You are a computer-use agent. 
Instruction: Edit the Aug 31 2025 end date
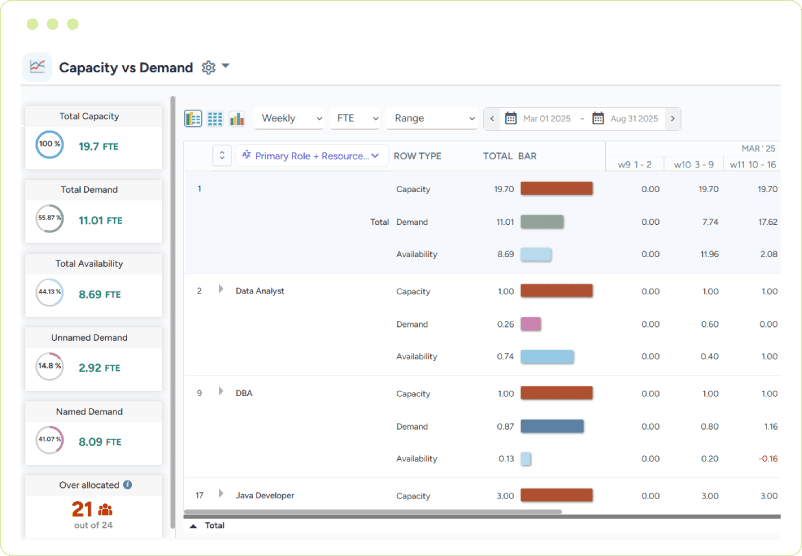[634, 119]
